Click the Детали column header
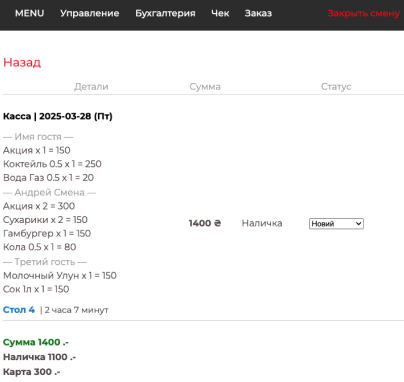The width and height of the screenshot is (404, 382). click(91, 87)
